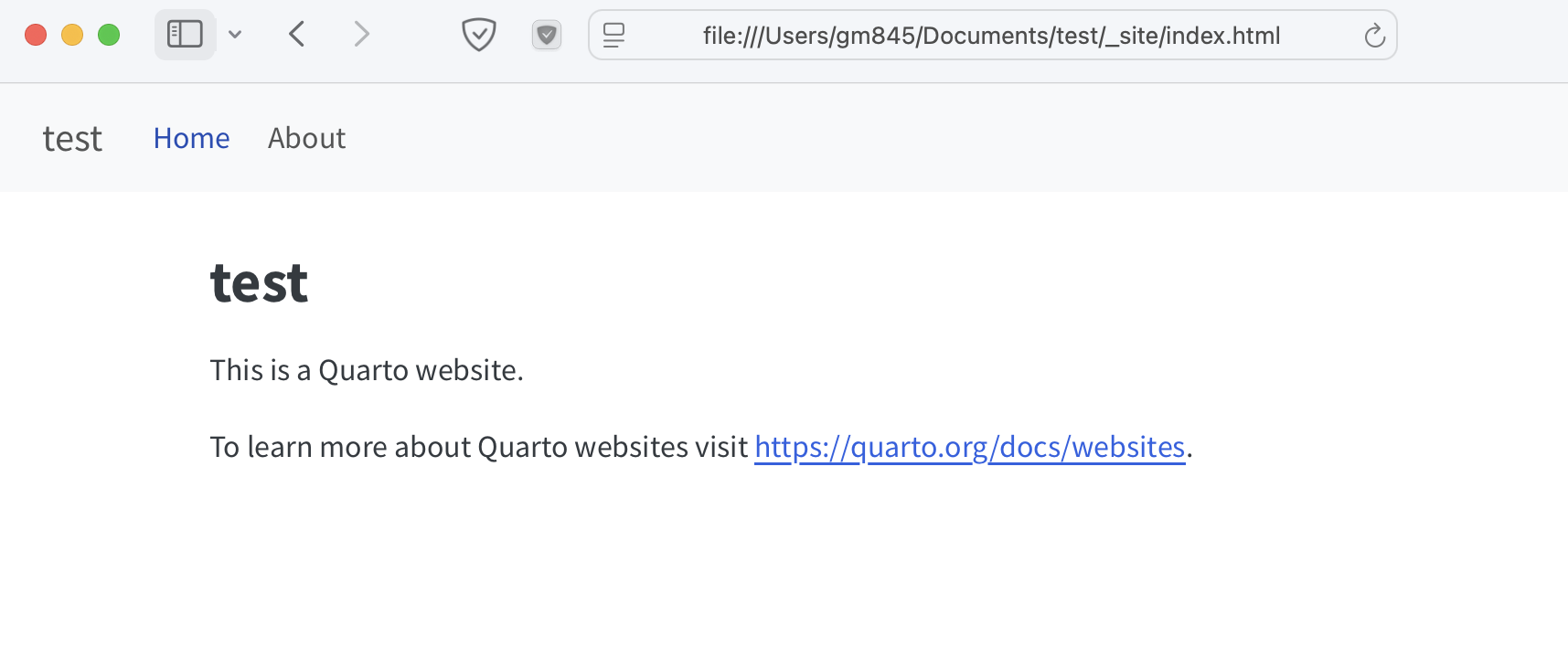Minimize the window with the yellow button
The width and height of the screenshot is (1568, 647).
72,35
